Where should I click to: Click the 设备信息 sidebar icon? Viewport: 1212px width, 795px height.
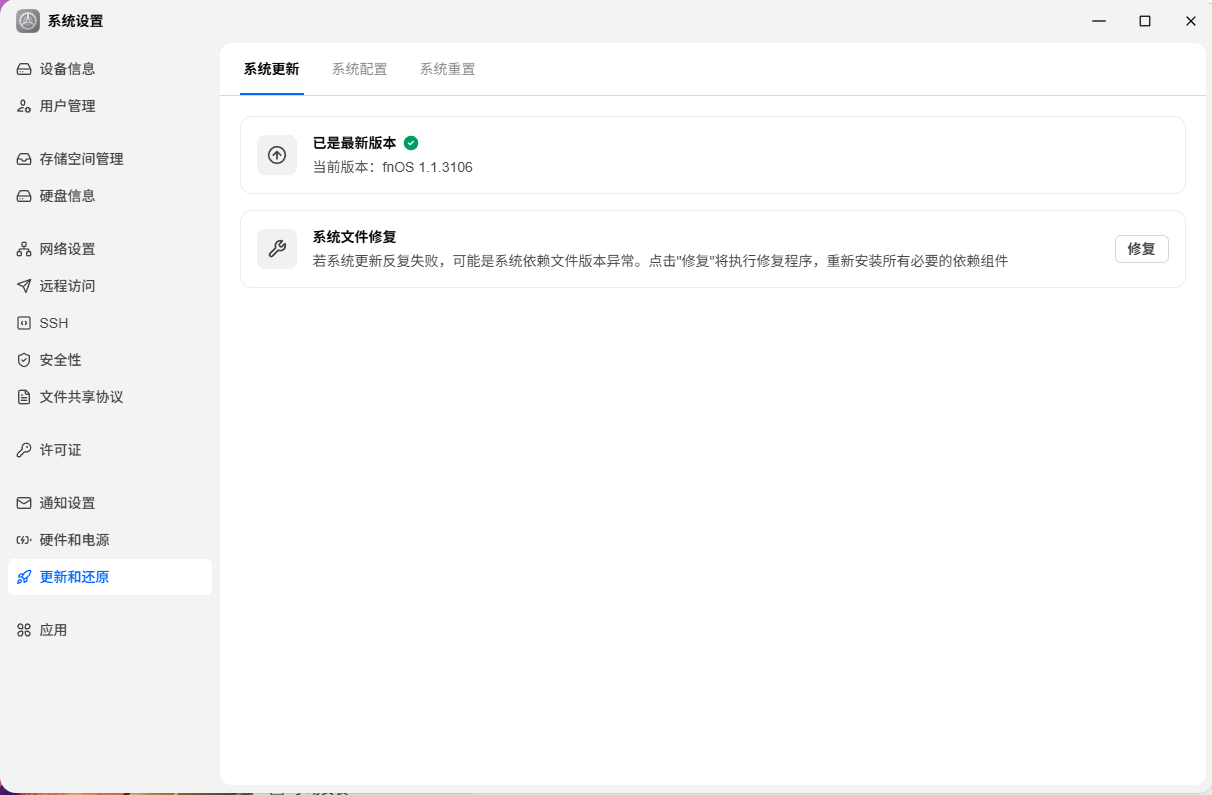click(x=24, y=69)
